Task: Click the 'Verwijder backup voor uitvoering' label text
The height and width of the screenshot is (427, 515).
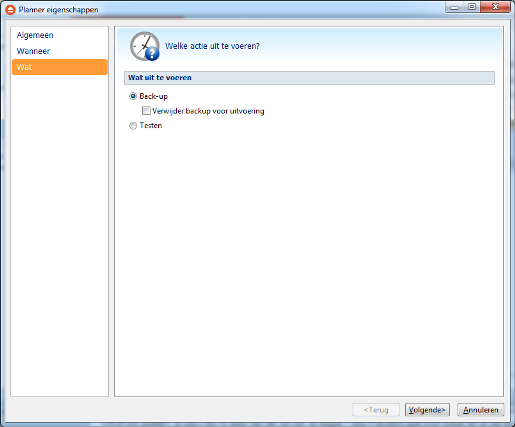Action: point(208,111)
